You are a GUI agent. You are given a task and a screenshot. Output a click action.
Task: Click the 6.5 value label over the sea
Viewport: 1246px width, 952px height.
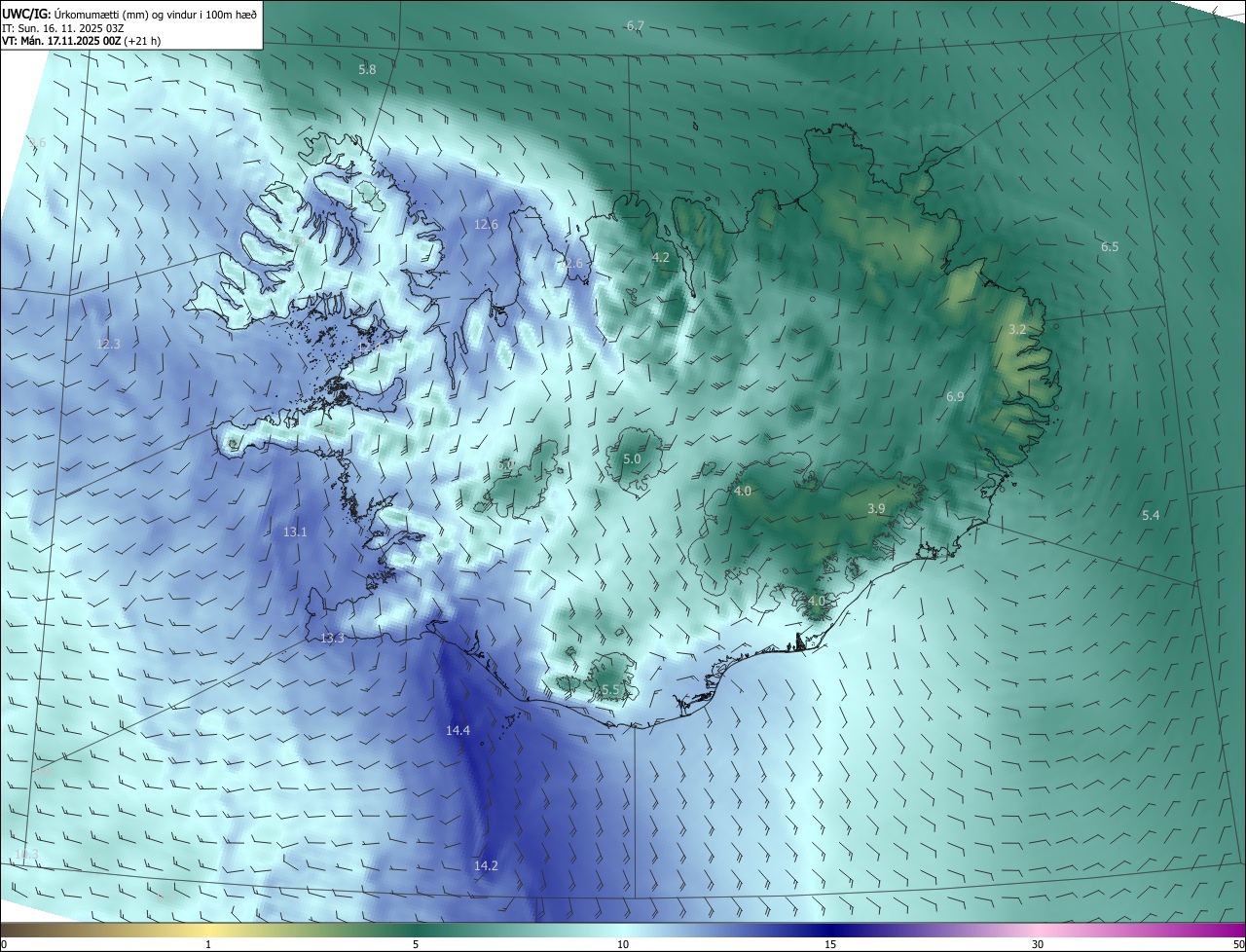point(1110,247)
